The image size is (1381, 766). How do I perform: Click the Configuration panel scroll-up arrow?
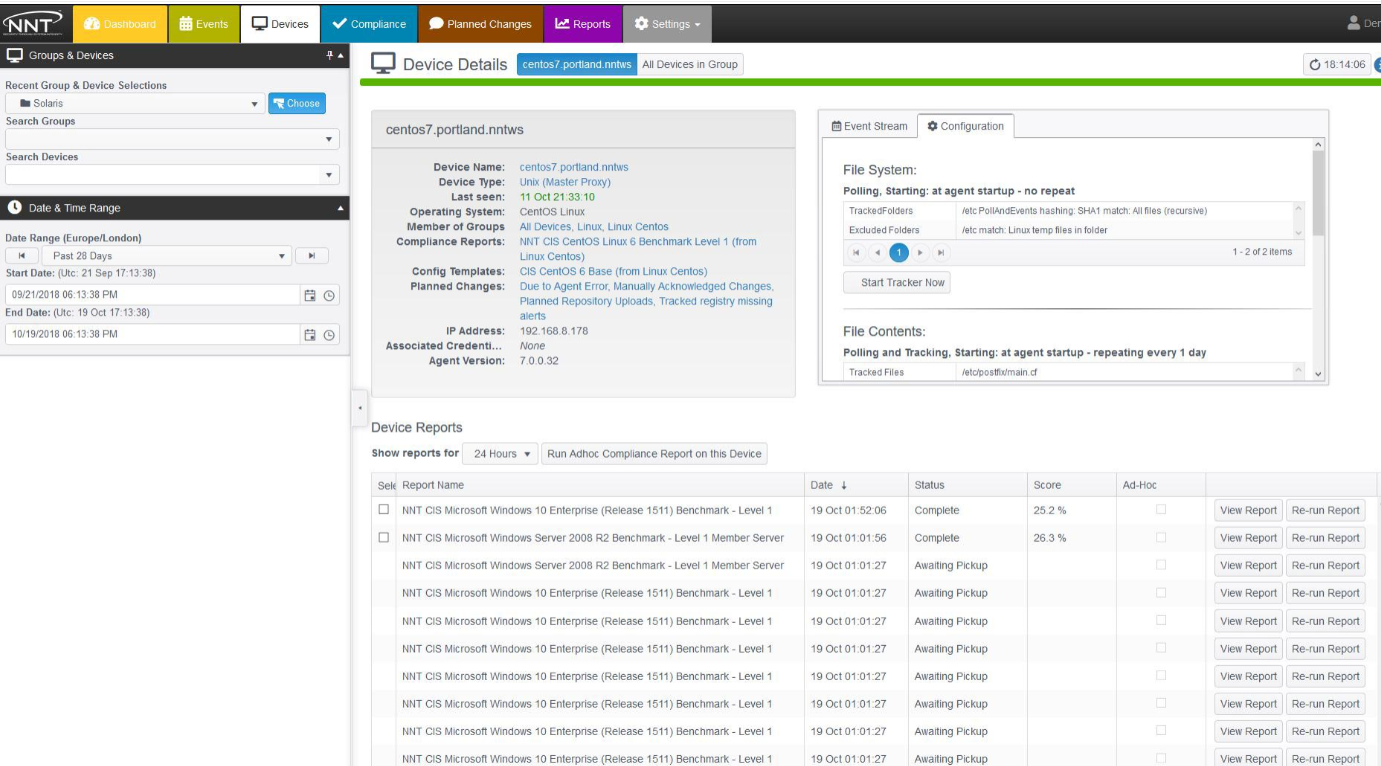pos(1318,145)
